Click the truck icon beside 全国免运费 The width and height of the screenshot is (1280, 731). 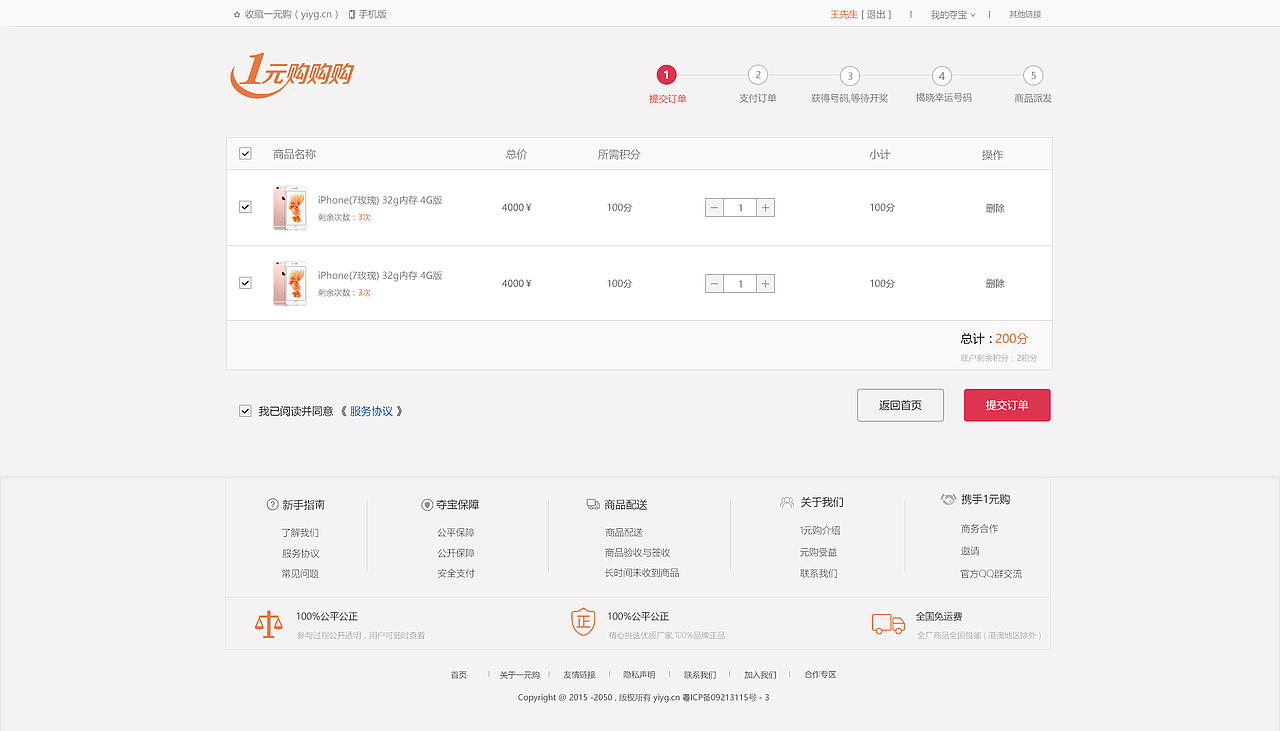pos(887,622)
